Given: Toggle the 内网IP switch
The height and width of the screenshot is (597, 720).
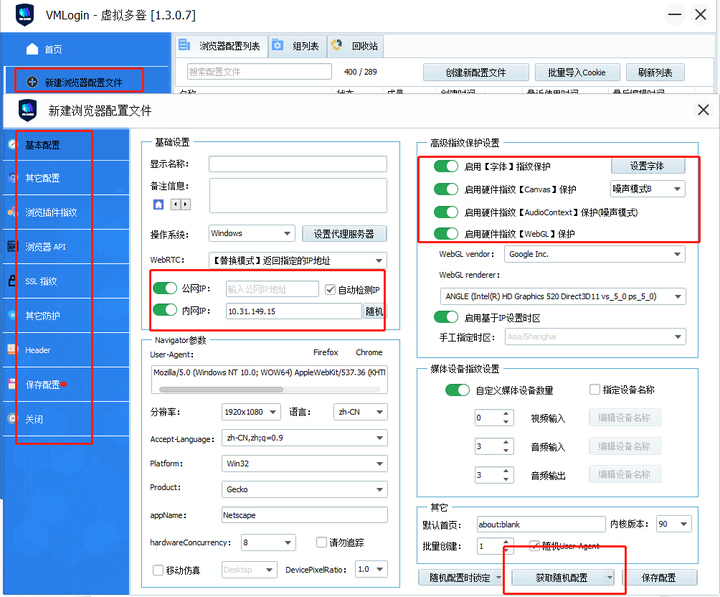Looking at the screenshot, I should [x=165, y=310].
